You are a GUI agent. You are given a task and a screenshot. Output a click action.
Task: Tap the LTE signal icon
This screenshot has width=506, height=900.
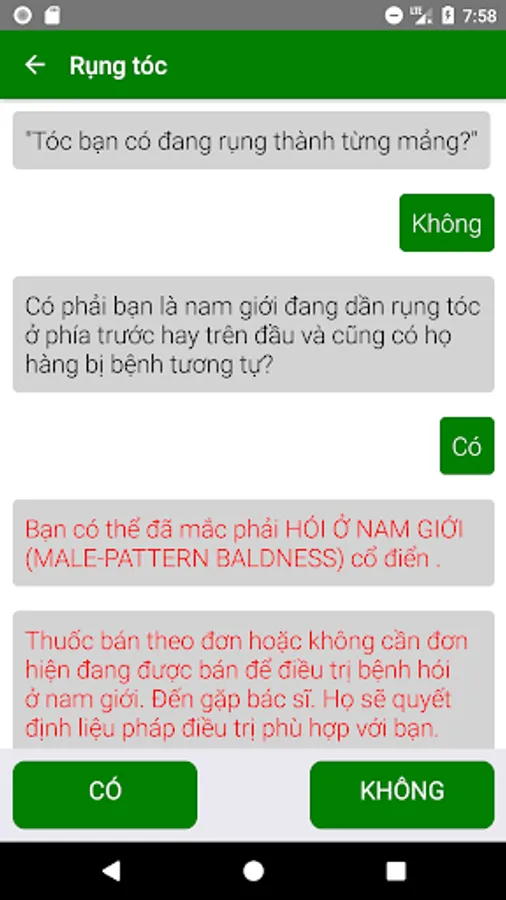point(423,15)
